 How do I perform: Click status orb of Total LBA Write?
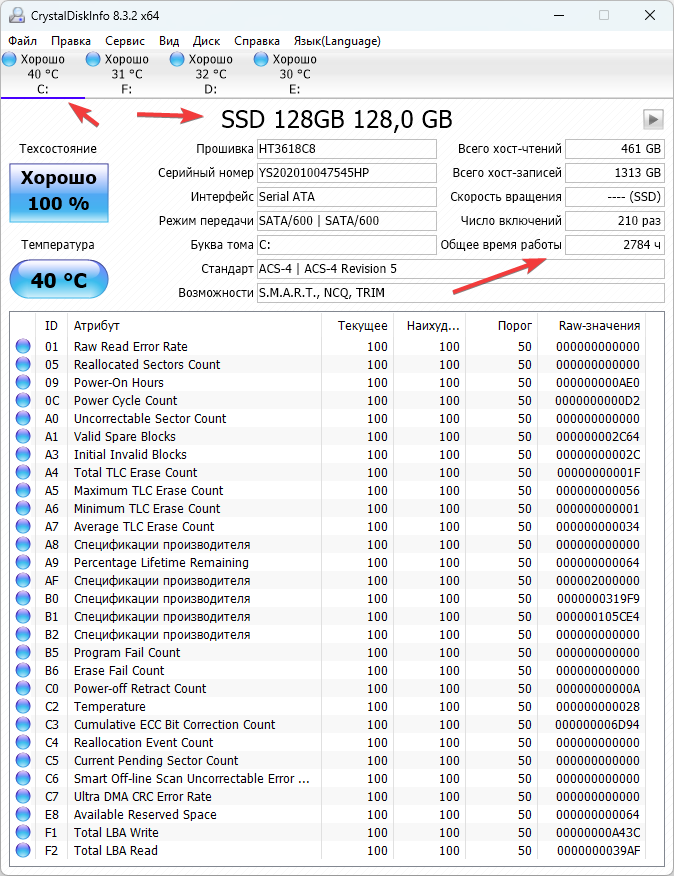[23, 832]
